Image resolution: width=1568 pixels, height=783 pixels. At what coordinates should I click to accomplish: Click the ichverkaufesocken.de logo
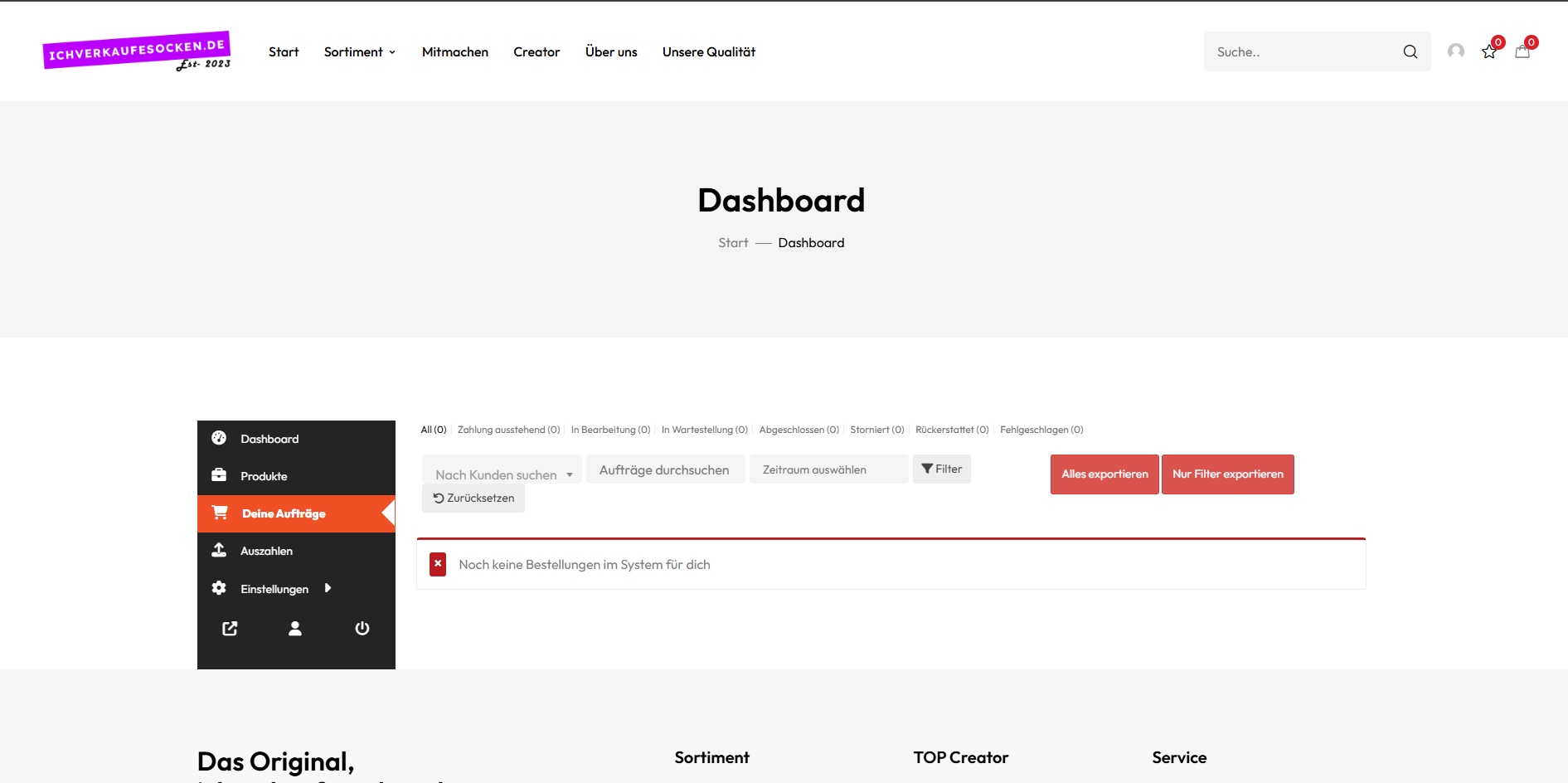(x=137, y=51)
